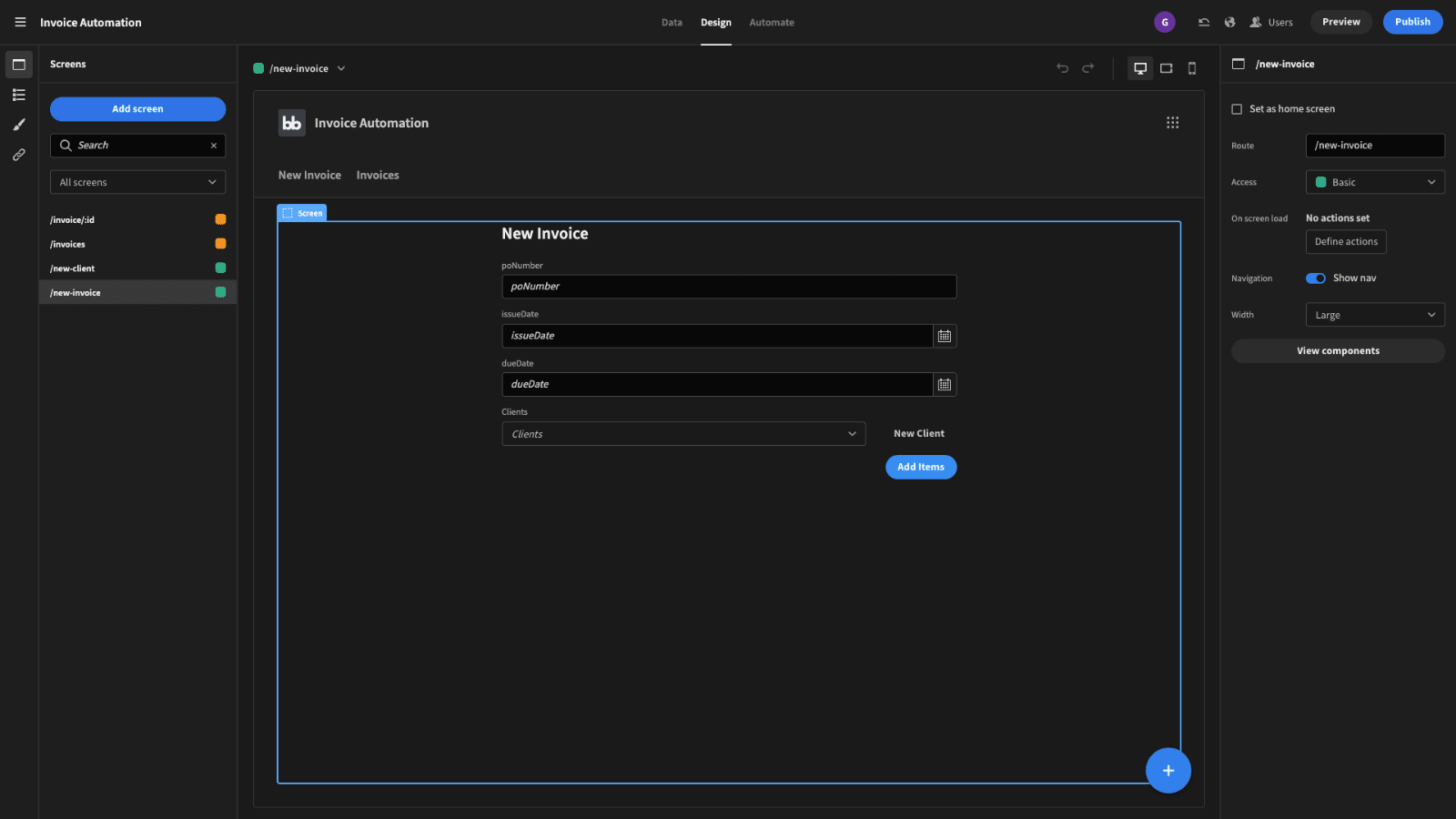Open dueDate calendar picker icon
Viewport: 1456px width, 819px height.
[945, 384]
